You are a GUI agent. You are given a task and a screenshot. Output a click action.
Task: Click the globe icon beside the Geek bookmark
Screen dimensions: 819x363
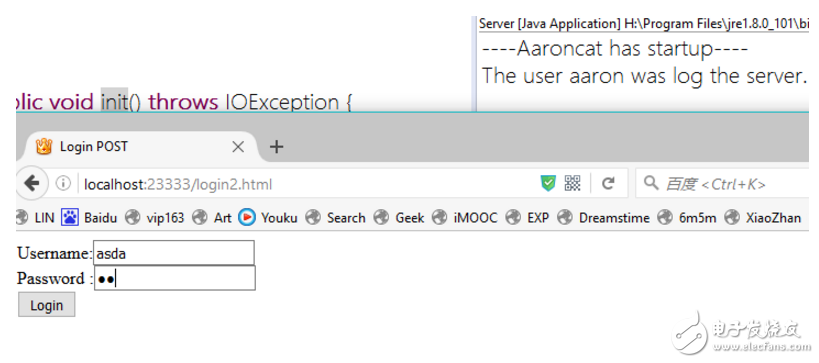380,217
